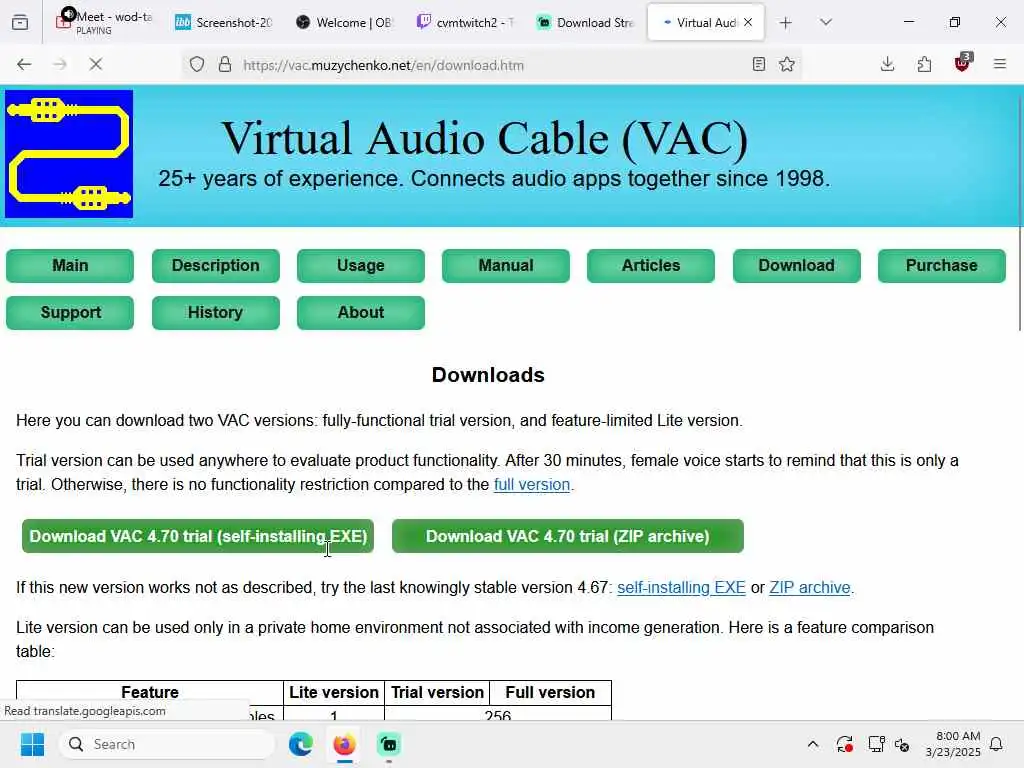Open Windows Start menu
Image resolution: width=1024 pixels, height=768 pixels.
32,744
